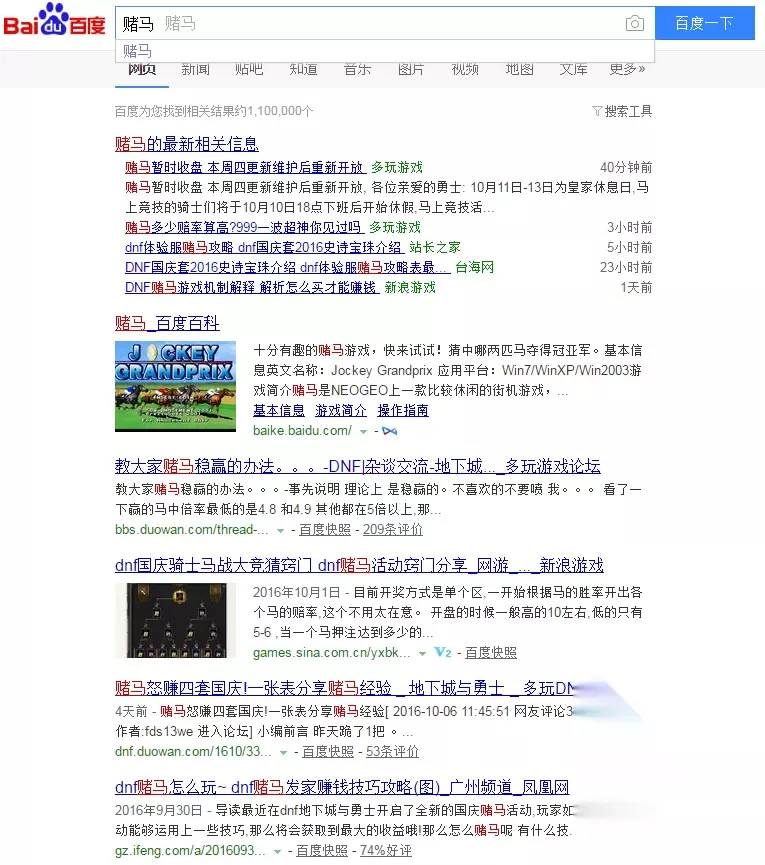This screenshot has height=865, width=765.
Task: Open camera image search icon
Action: click(635, 23)
